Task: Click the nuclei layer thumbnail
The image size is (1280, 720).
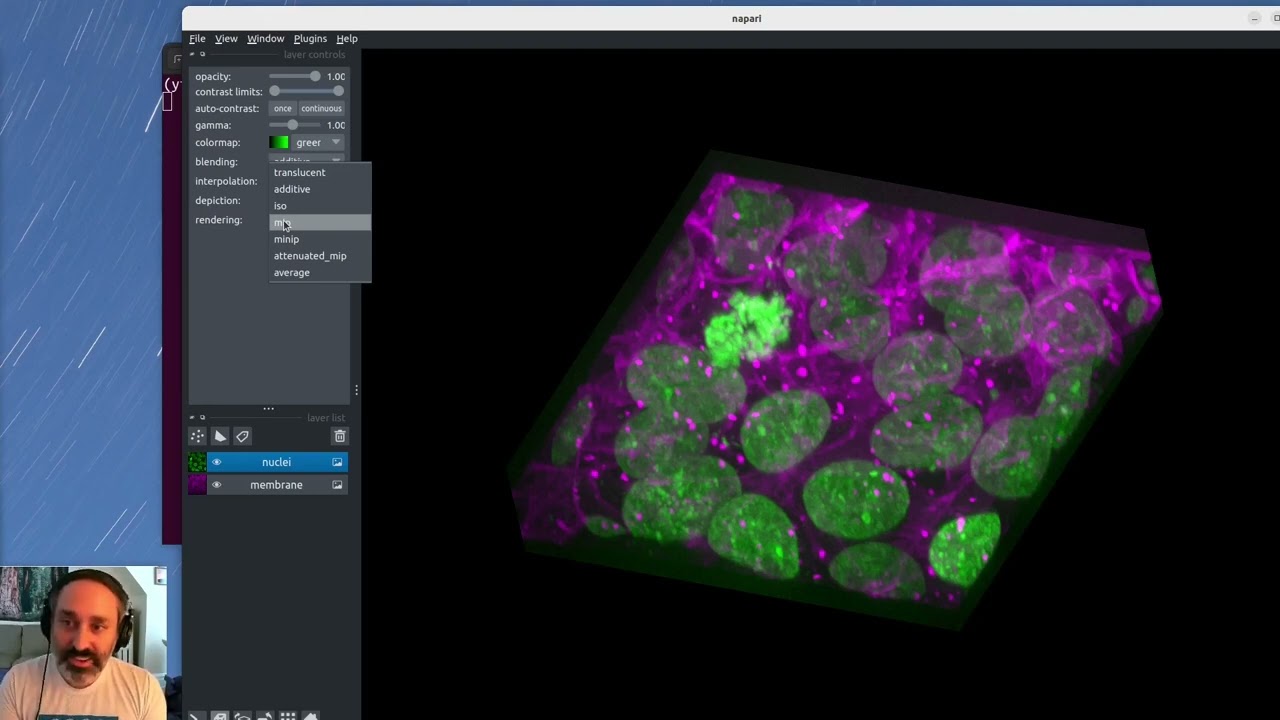Action: (197, 462)
